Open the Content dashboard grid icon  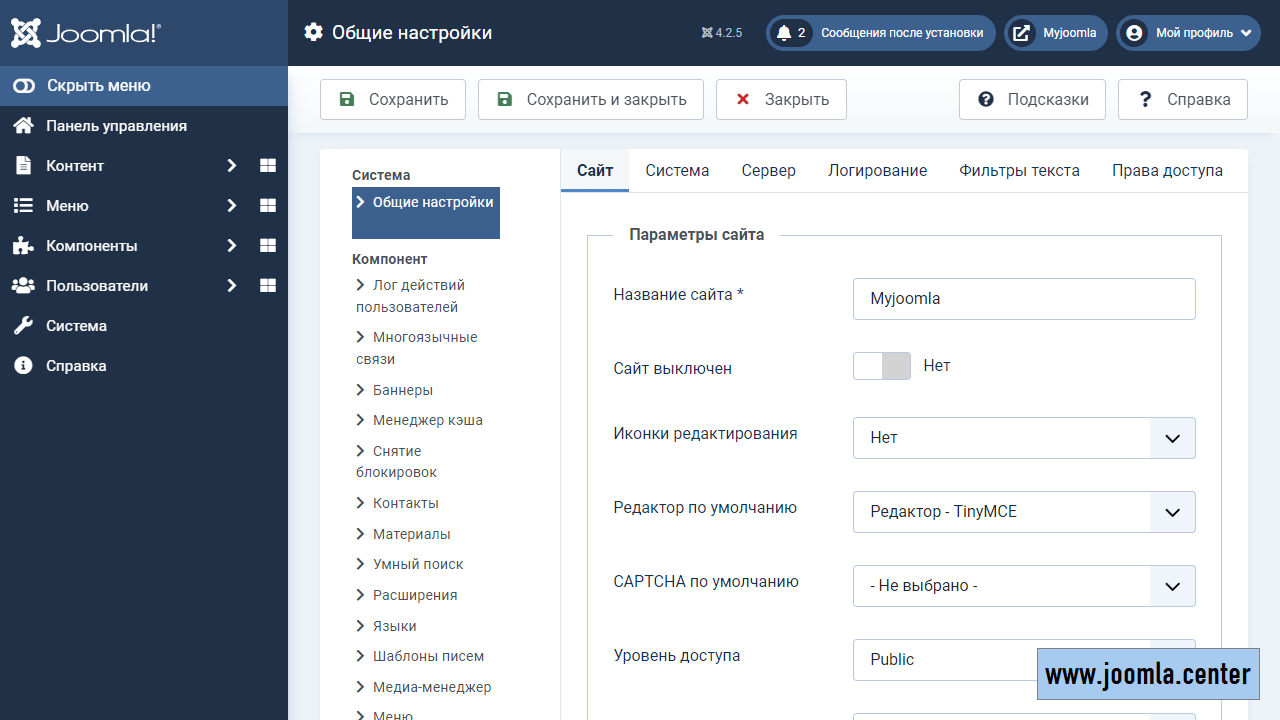(268, 166)
